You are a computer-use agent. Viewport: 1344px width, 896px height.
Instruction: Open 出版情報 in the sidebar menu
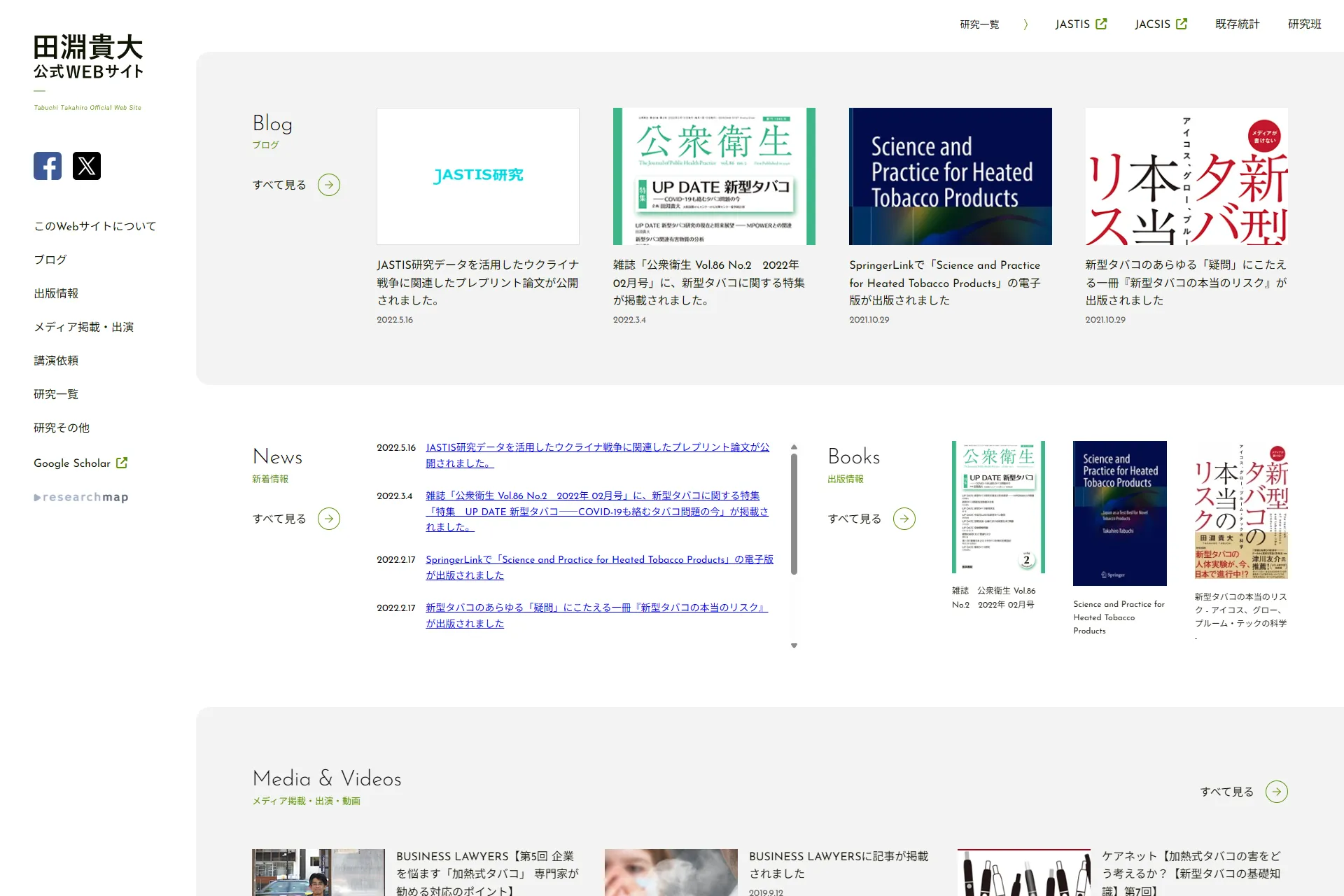[56, 293]
